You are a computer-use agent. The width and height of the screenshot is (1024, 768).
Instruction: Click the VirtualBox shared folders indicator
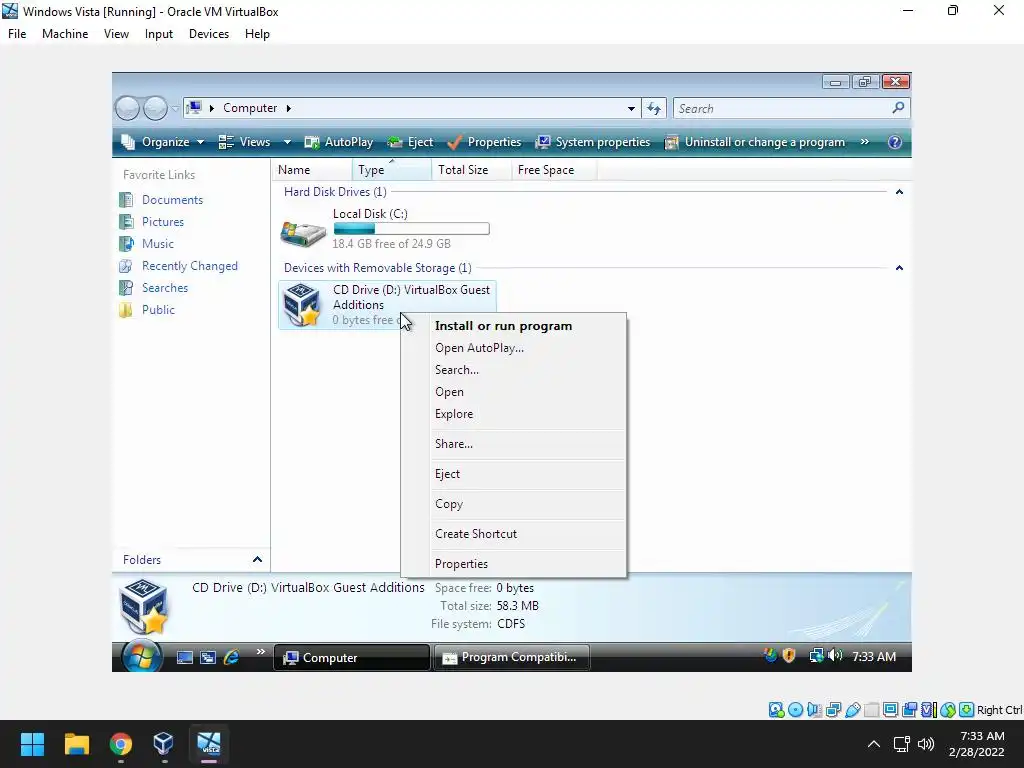[871, 710]
